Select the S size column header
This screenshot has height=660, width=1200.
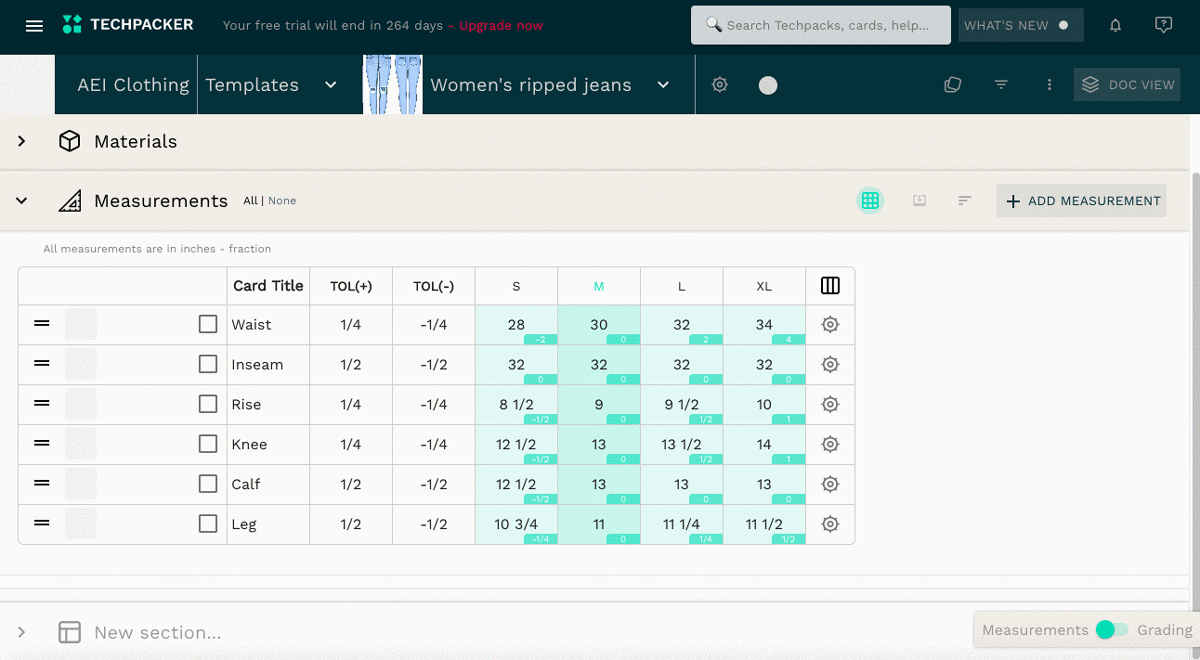point(516,286)
